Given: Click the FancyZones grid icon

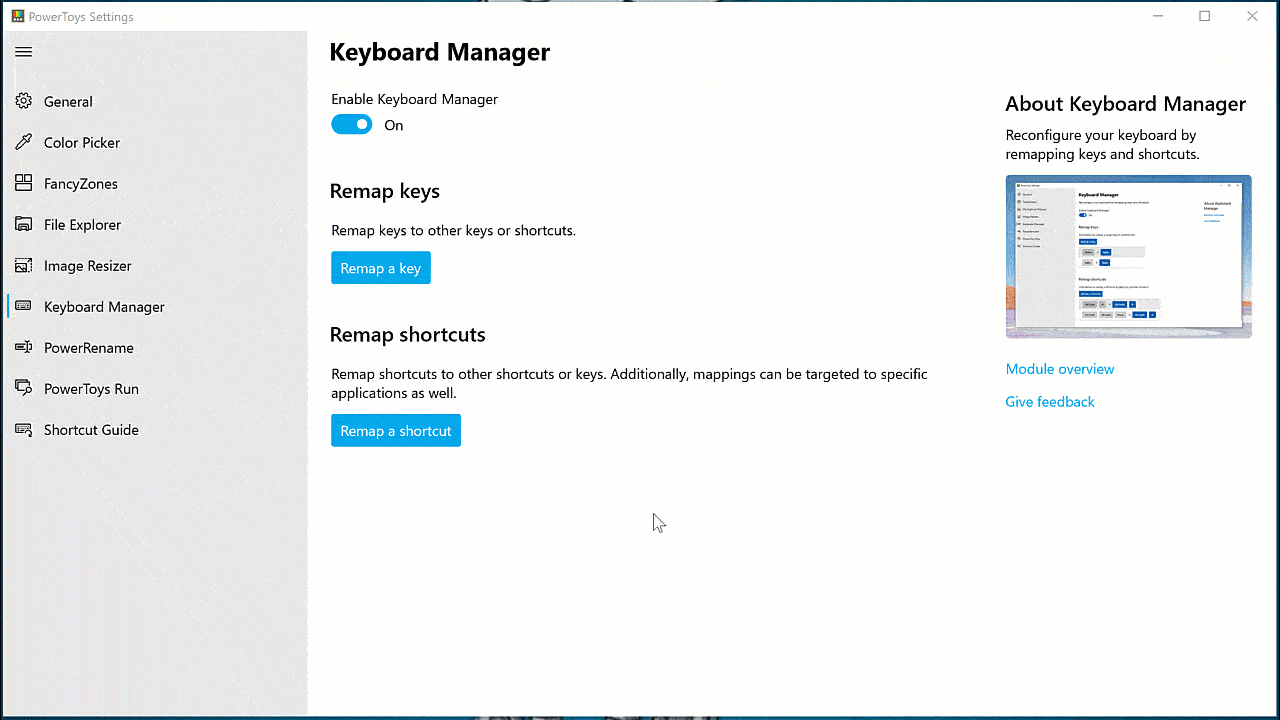Looking at the screenshot, I should [x=24, y=183].
